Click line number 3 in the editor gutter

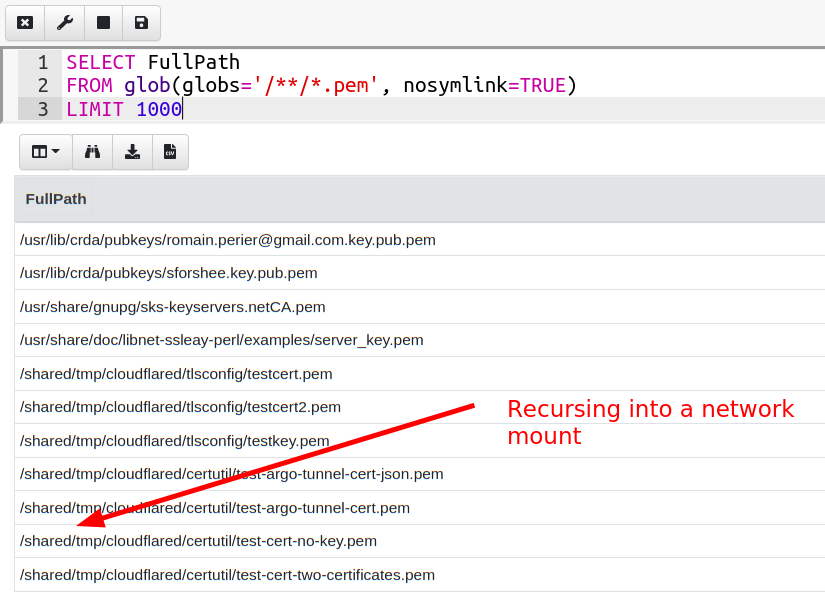tap(42, 108)
